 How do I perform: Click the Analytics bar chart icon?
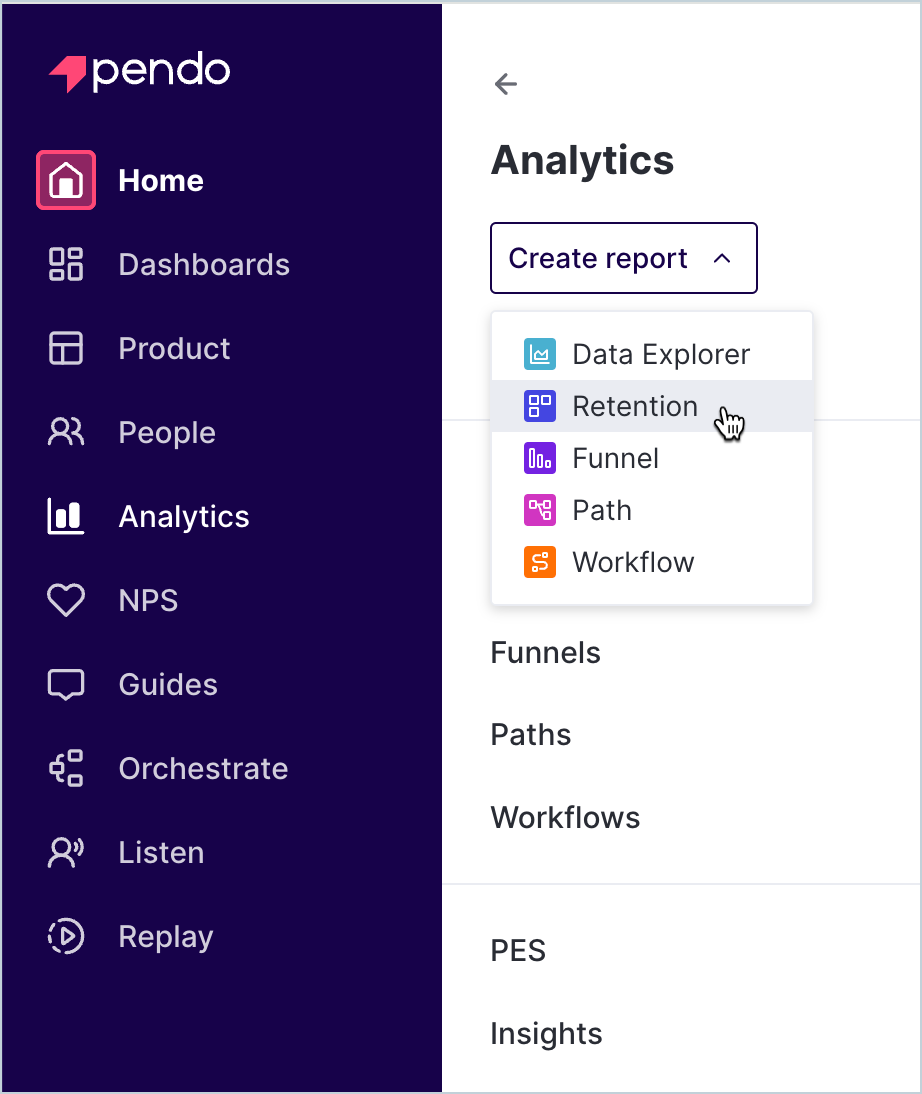[66, 516]
